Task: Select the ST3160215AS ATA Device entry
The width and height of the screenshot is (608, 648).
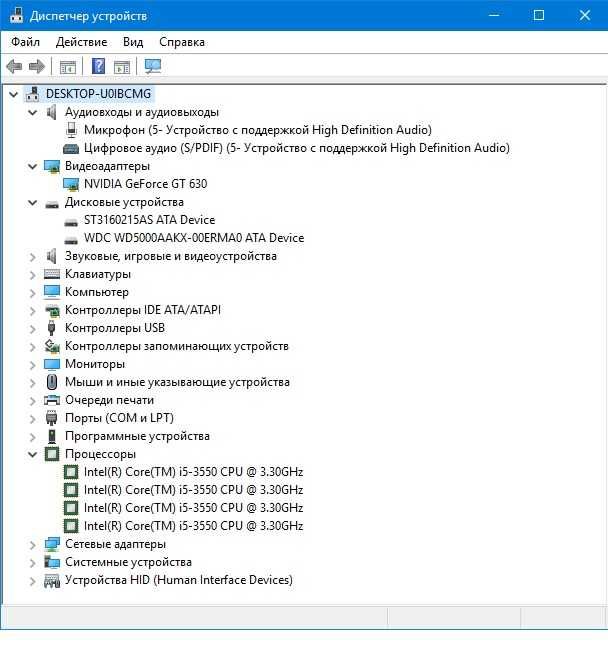Action: point(150,220)
